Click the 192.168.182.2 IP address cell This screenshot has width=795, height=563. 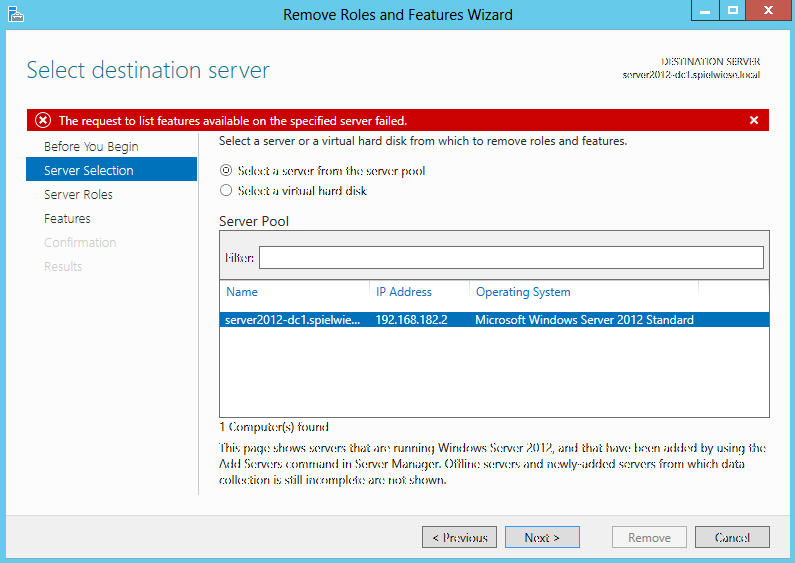411,320
